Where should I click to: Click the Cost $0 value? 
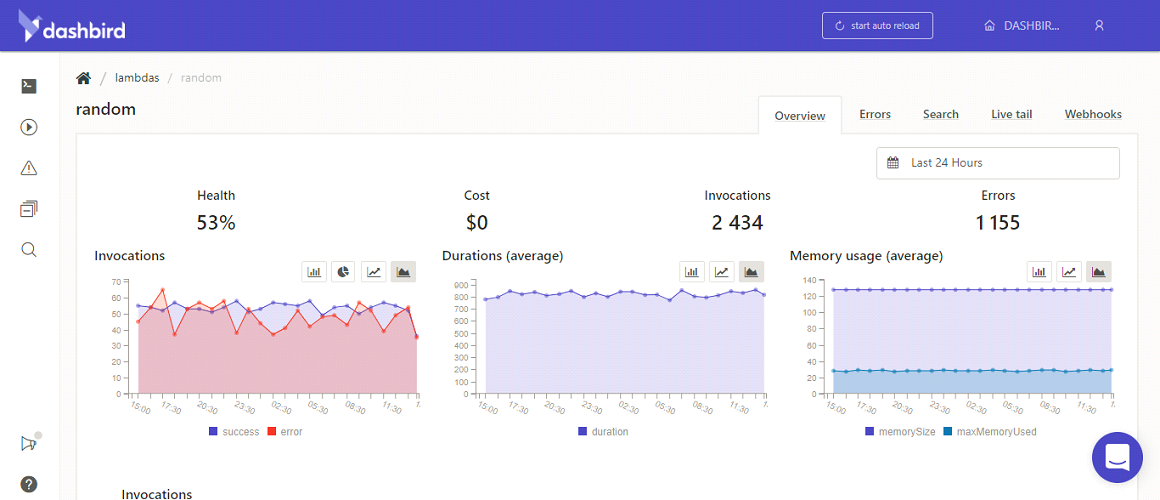[477, 222]
